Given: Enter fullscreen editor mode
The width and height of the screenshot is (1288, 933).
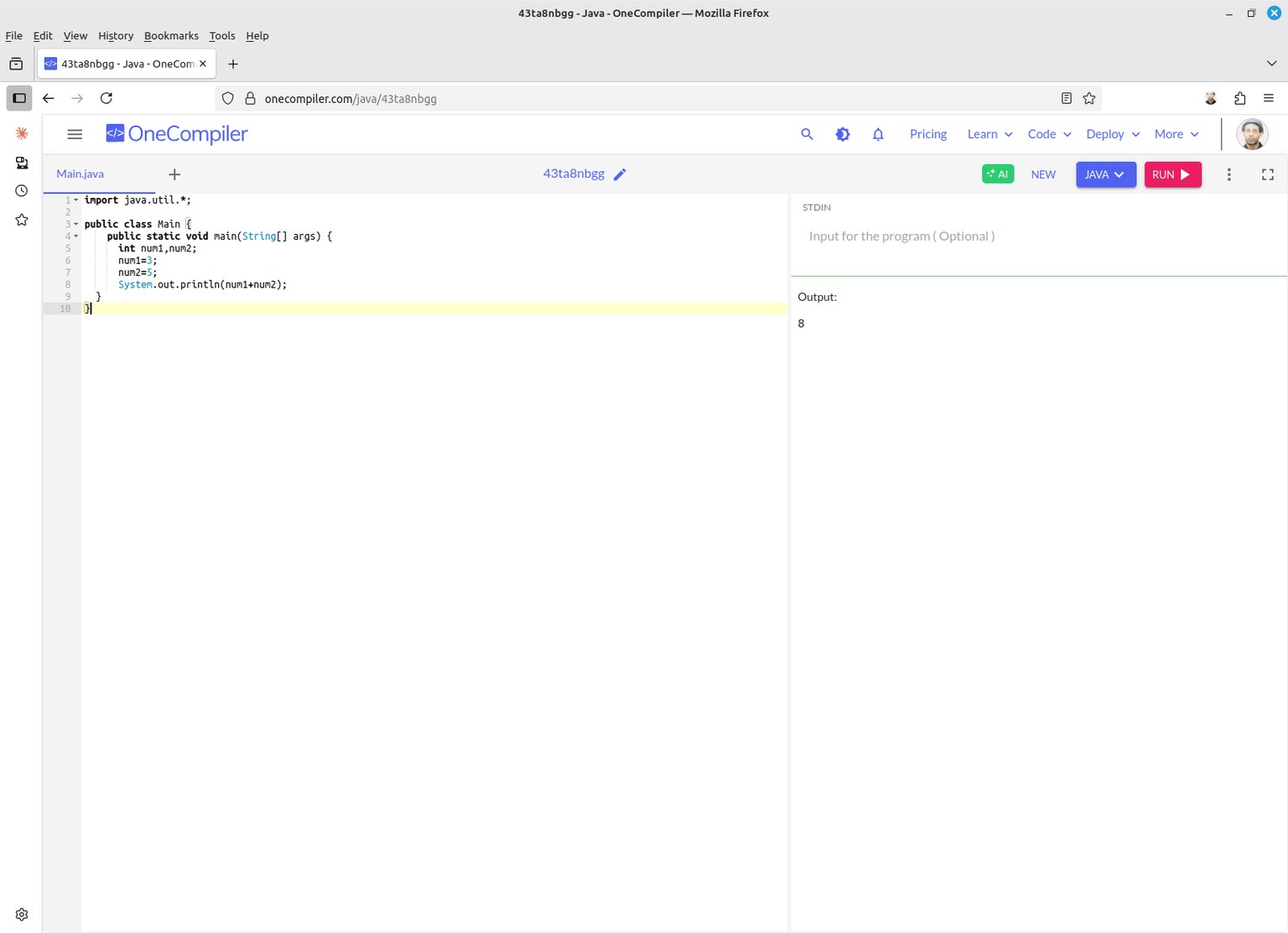Looking at the screenshot, I should 1268,174.
